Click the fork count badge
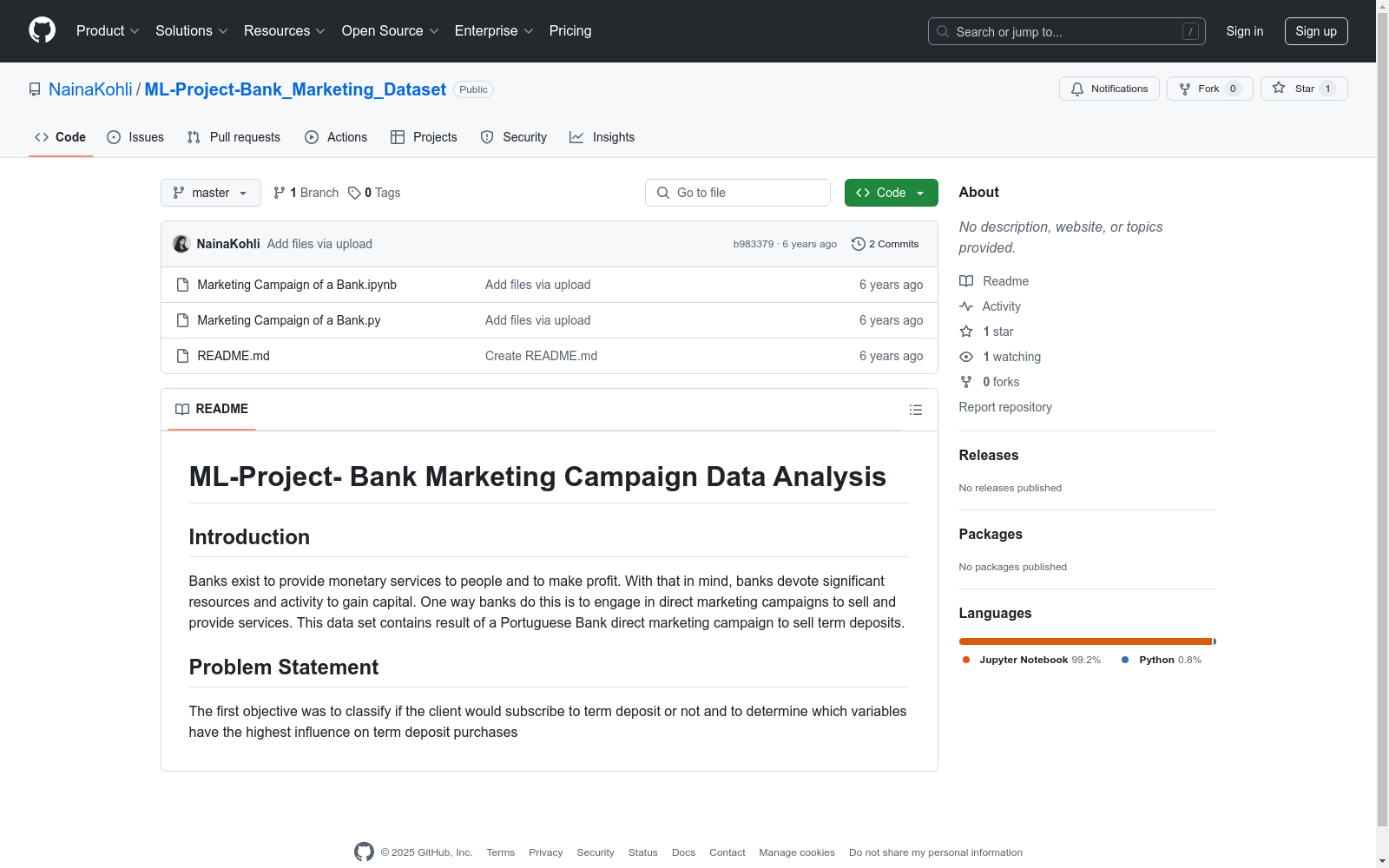 [x=1233, y=89]
